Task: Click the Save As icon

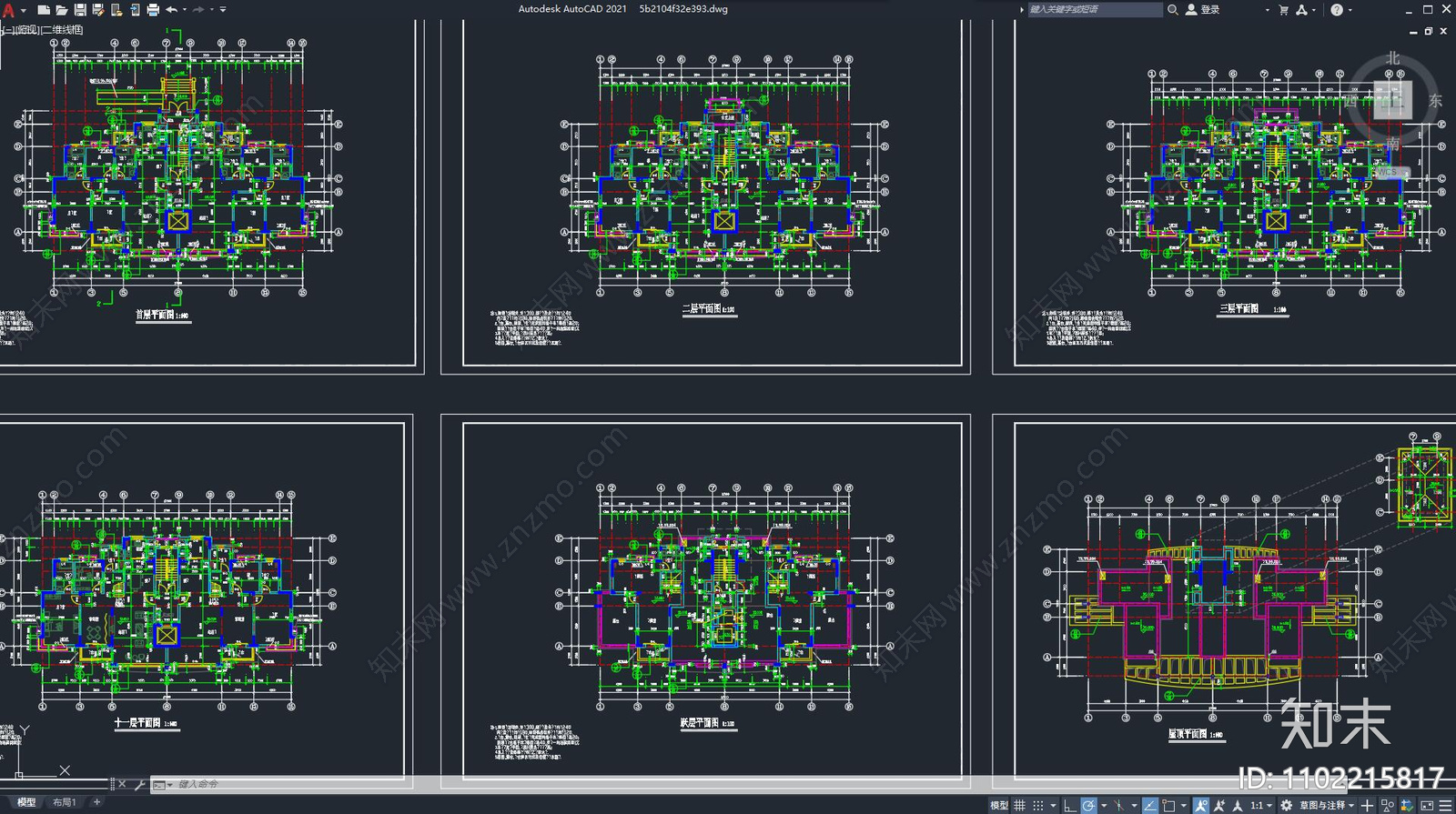Action: click(98, 10)
